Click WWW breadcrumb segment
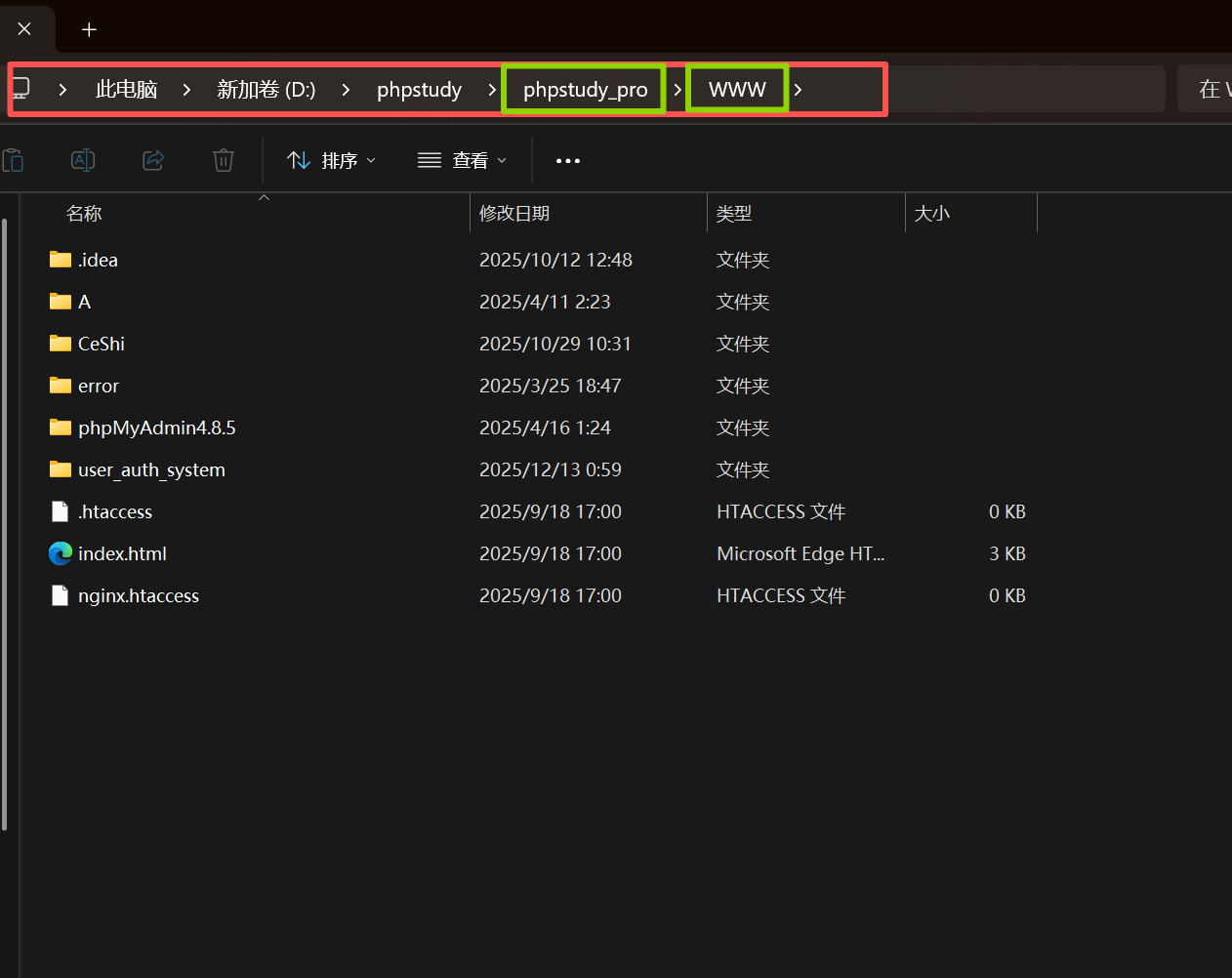 737,90
